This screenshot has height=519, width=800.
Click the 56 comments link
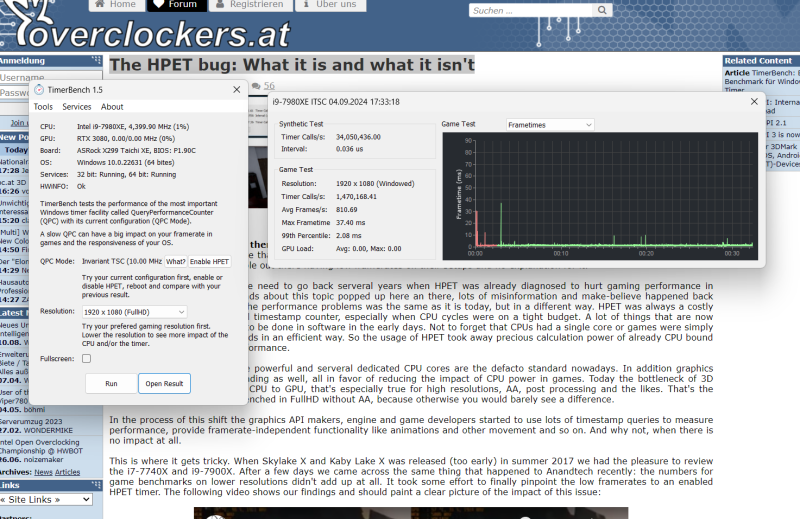point(269,86)
